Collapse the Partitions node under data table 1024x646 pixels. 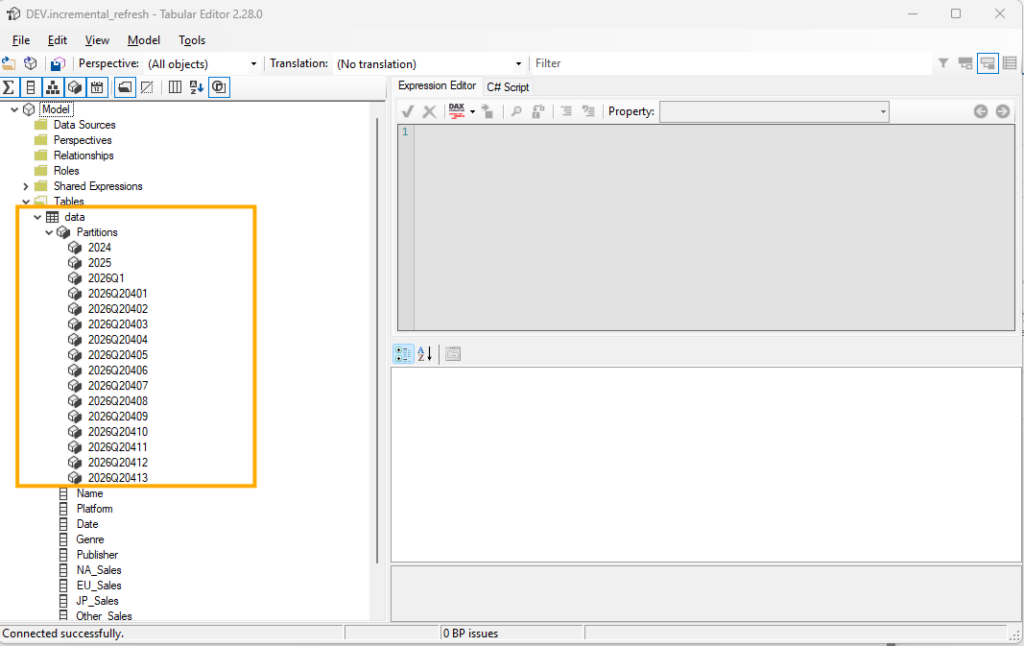point(48,231)
